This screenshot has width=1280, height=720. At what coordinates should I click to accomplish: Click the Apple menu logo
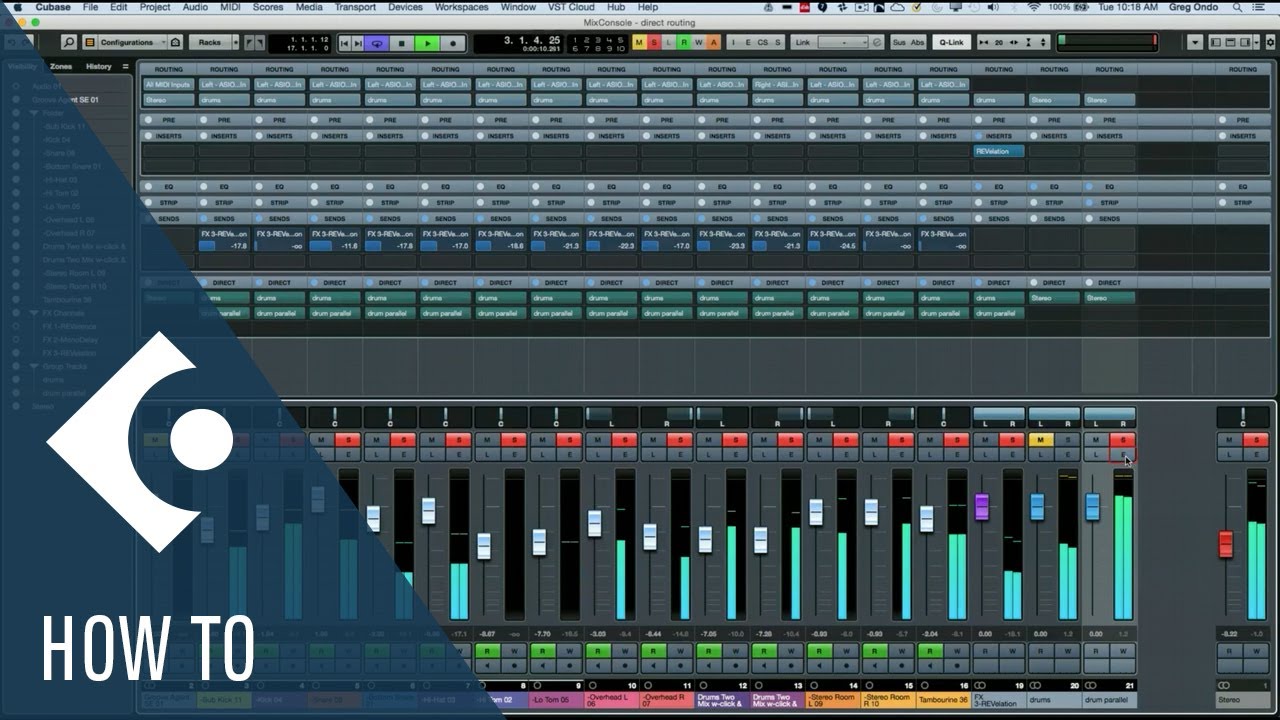point(17,7)
